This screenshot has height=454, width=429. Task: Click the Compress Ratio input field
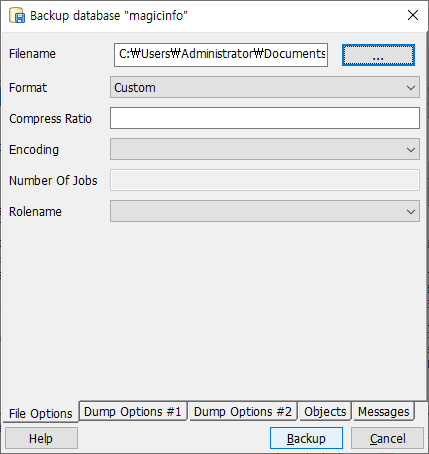(265, 118)
